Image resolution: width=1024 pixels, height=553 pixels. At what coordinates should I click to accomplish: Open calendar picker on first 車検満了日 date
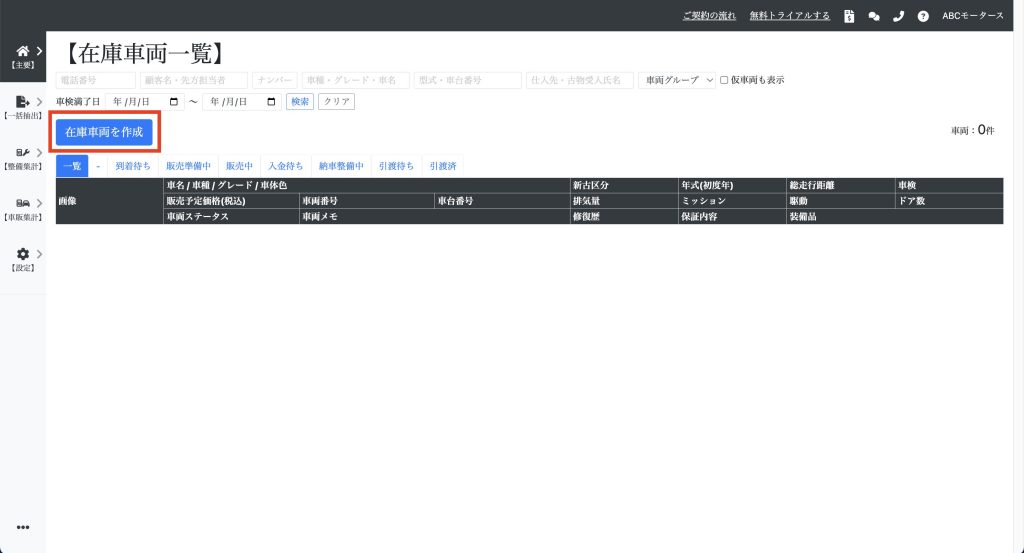point(174,102)
